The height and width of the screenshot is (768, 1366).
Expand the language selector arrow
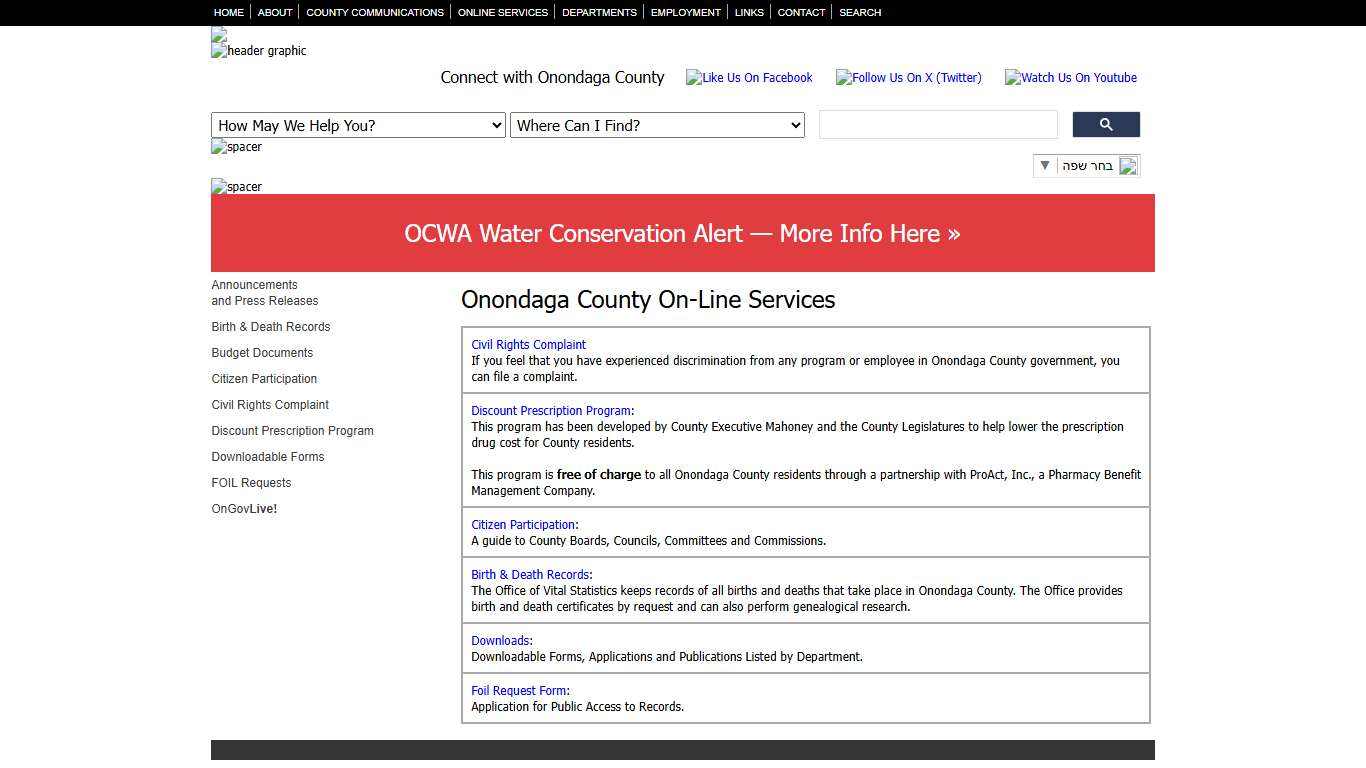pos(1045,166)
